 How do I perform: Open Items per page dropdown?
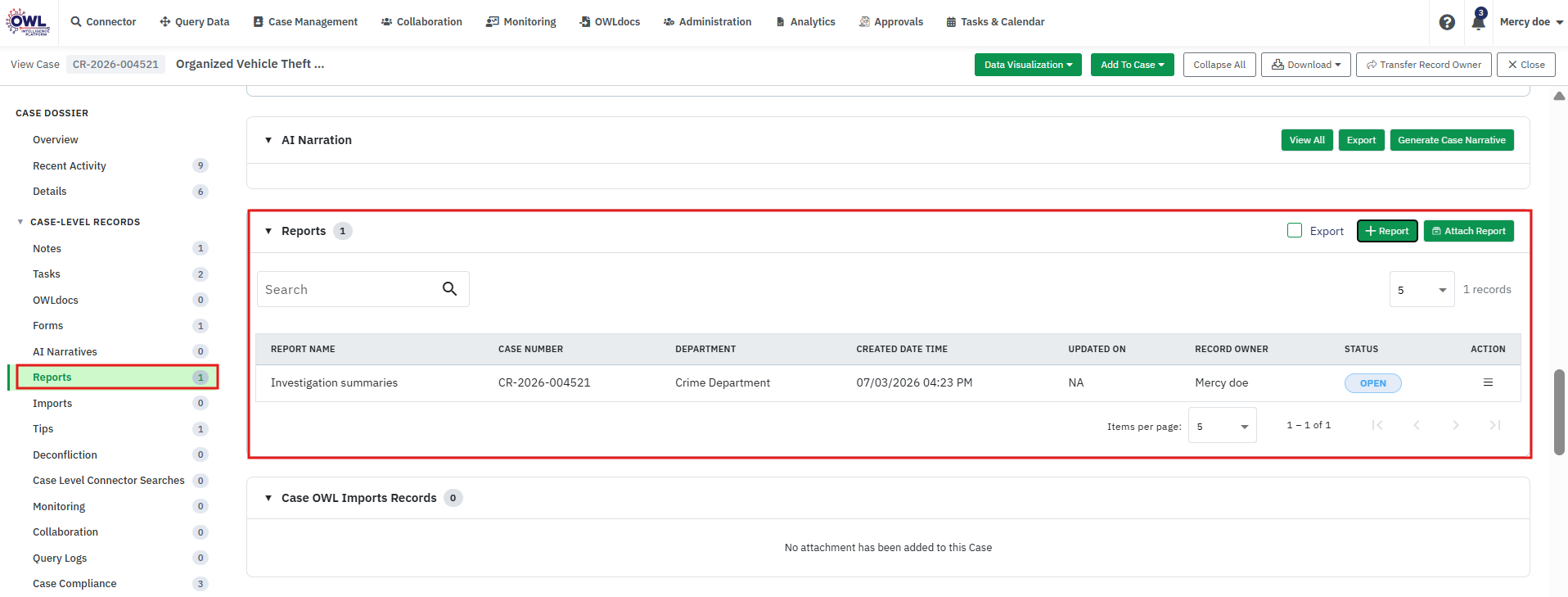[x=1222, y=425]
